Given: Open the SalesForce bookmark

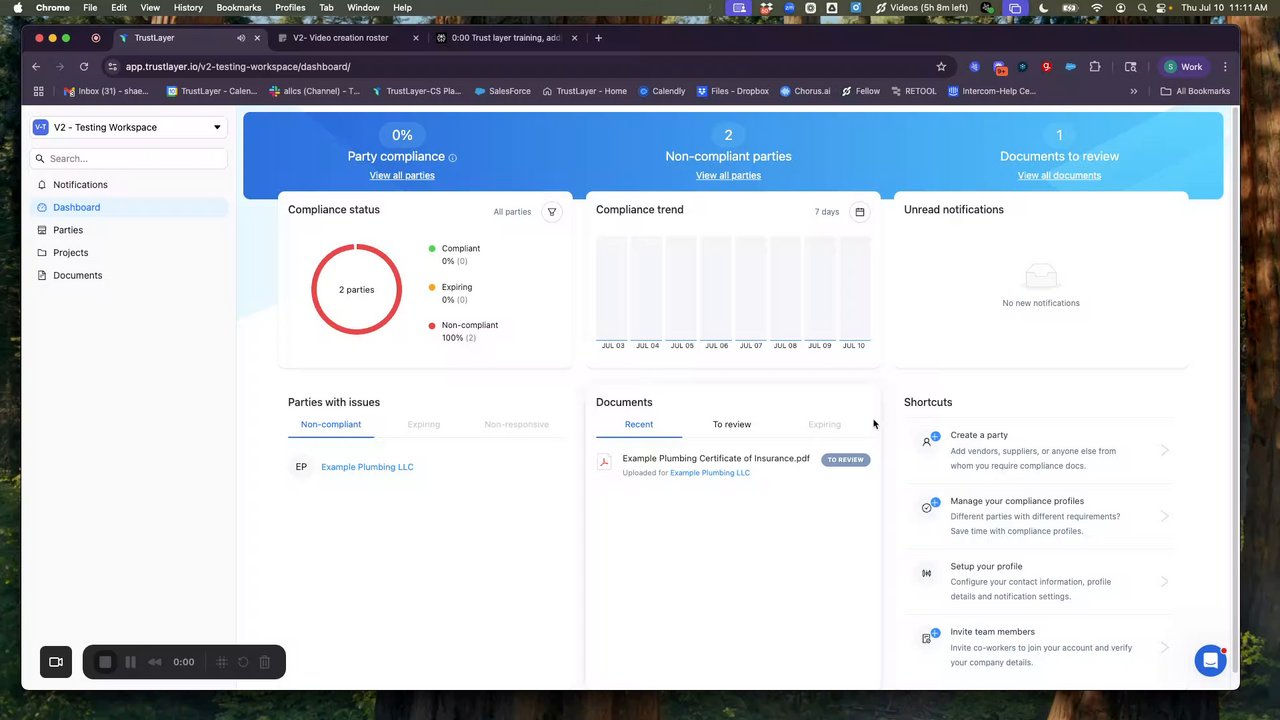Looking at the screenshot, I should click(x=503, y=91).
